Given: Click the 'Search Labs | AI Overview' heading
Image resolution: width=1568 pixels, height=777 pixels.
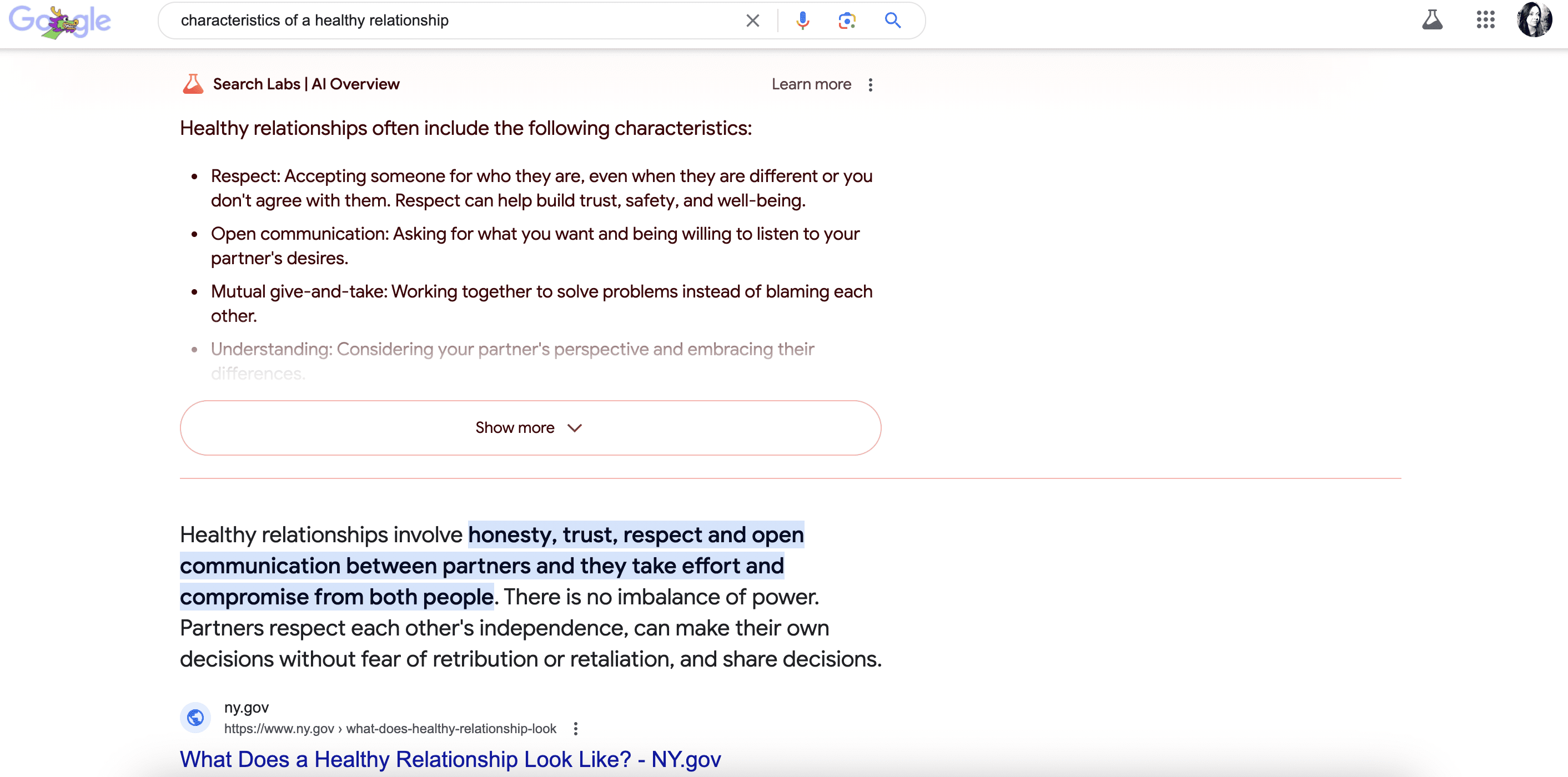Looking at the screenshot, I should coord(306,84).
